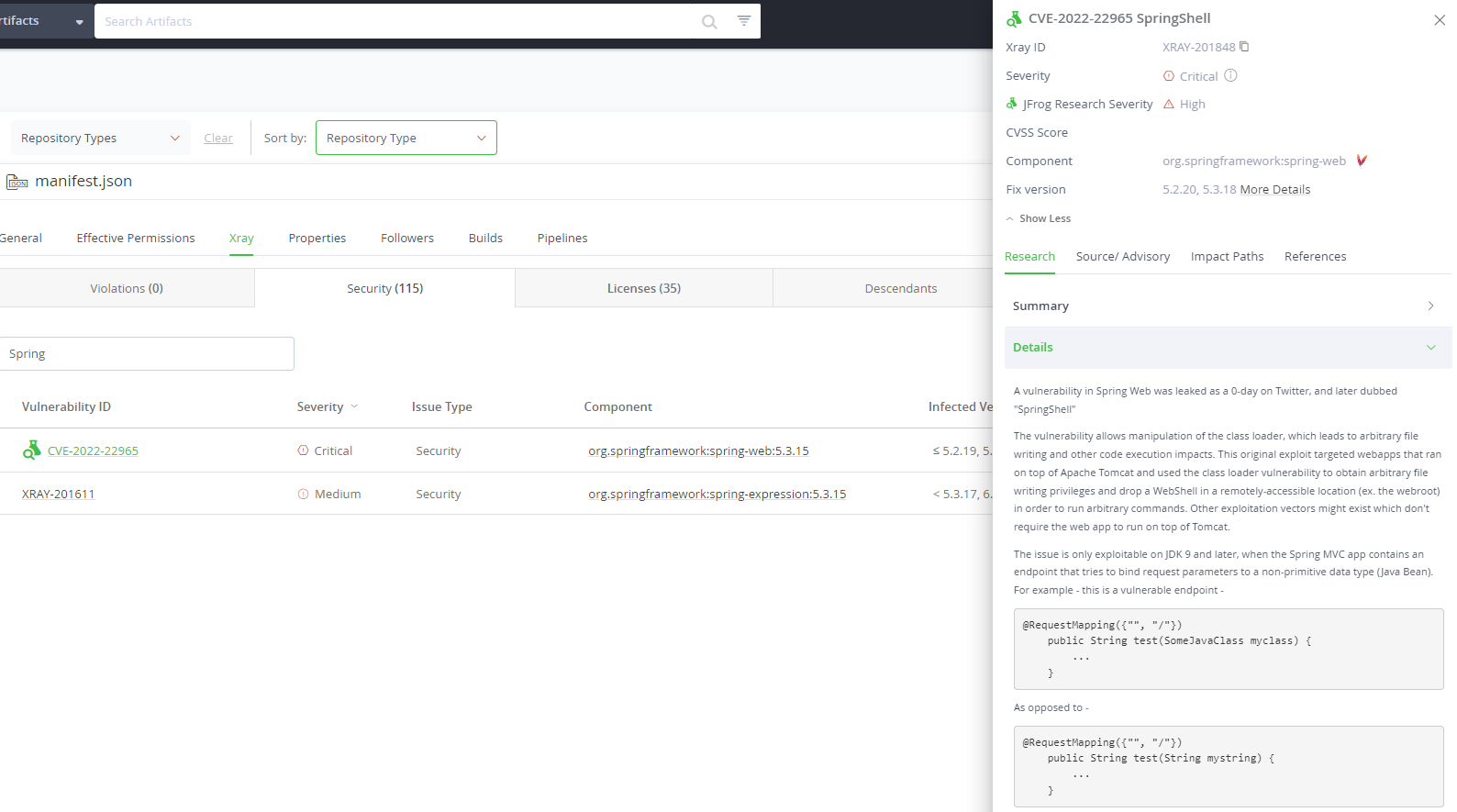
Task: Click the Critical severity info icon
Action: click(1230, 75)
